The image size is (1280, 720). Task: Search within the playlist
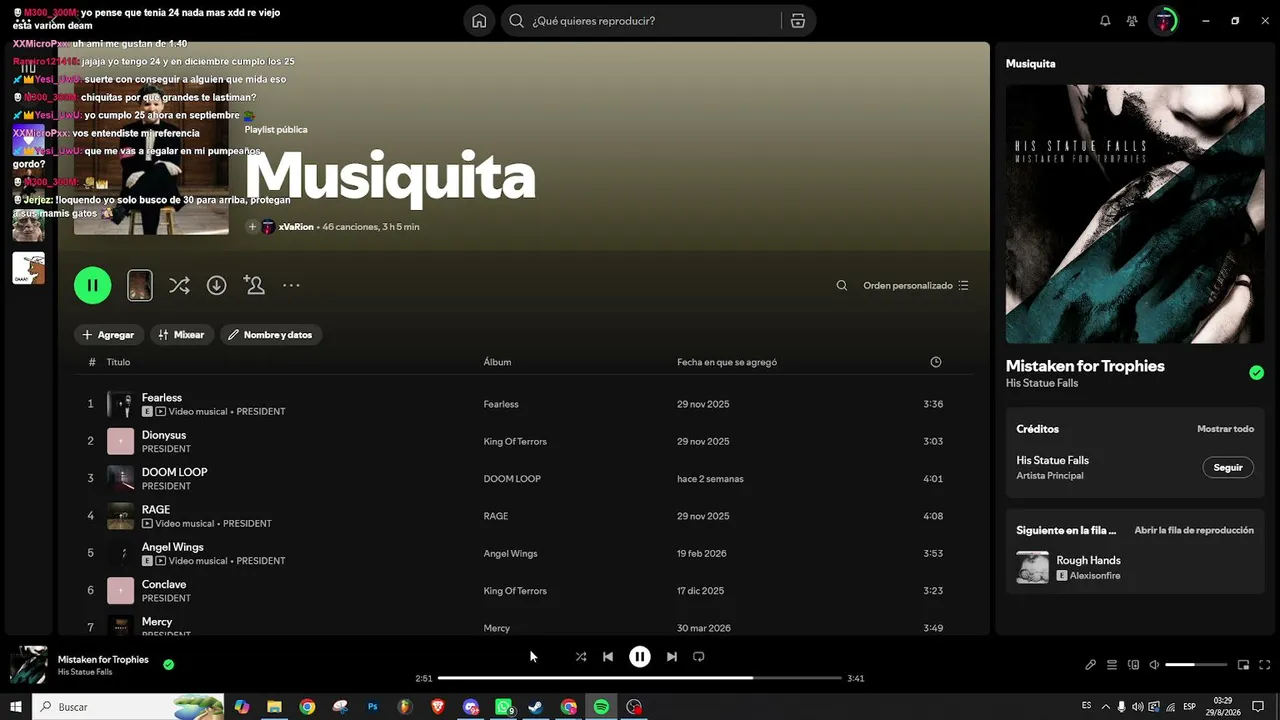(842, 286)
